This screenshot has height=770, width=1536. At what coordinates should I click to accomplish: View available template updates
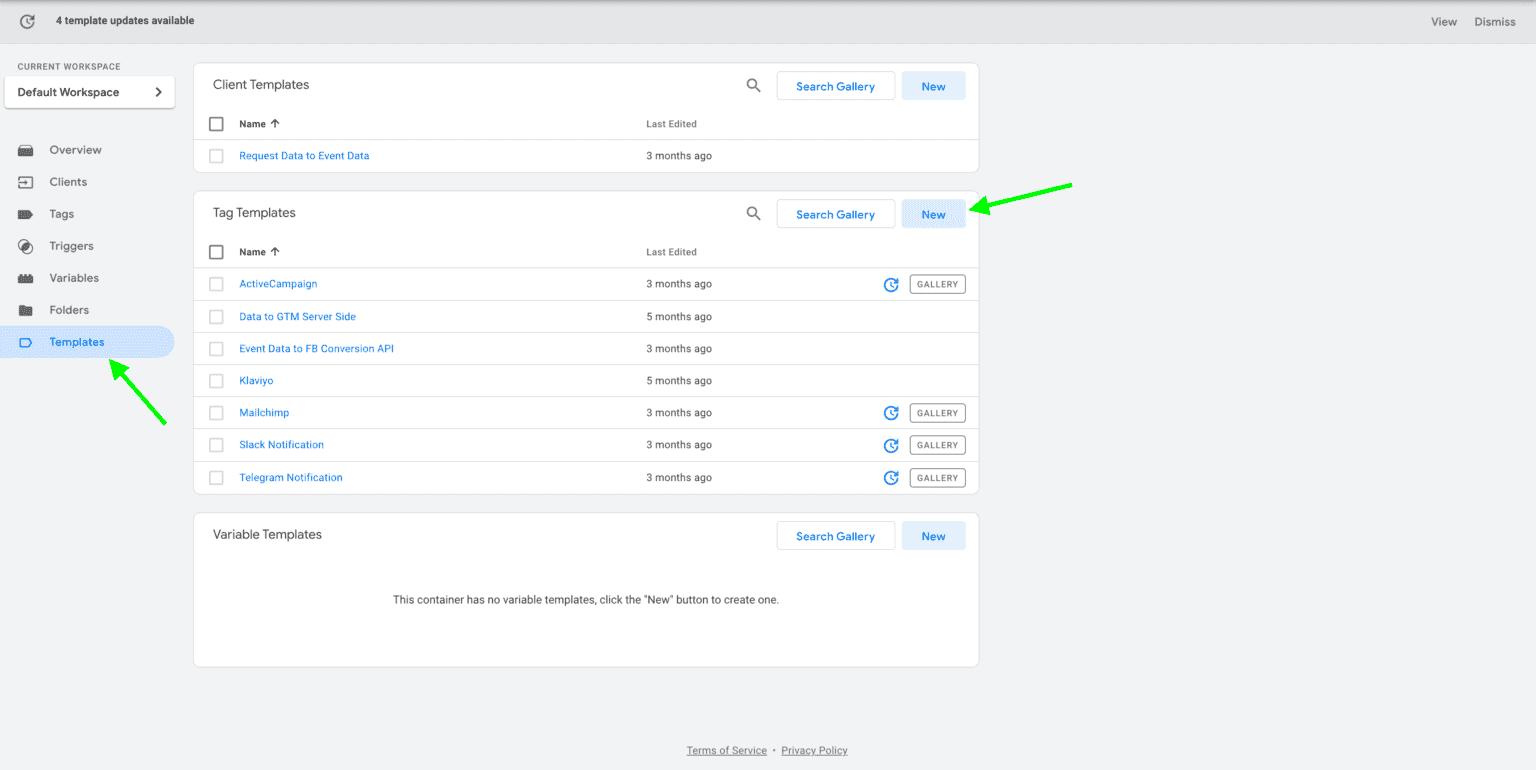[1444, 22]
